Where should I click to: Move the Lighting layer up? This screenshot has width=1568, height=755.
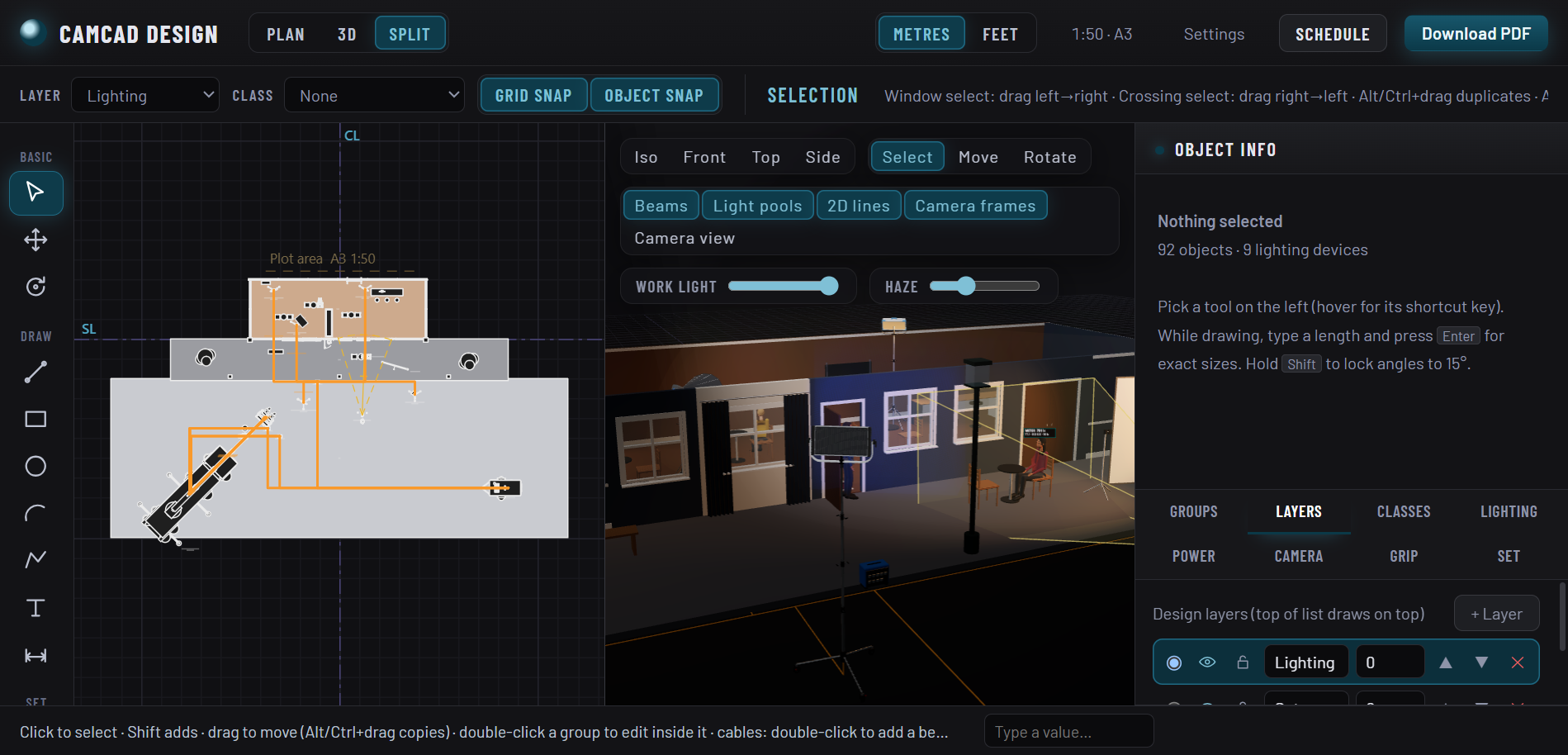click(x=1446, y=662)
